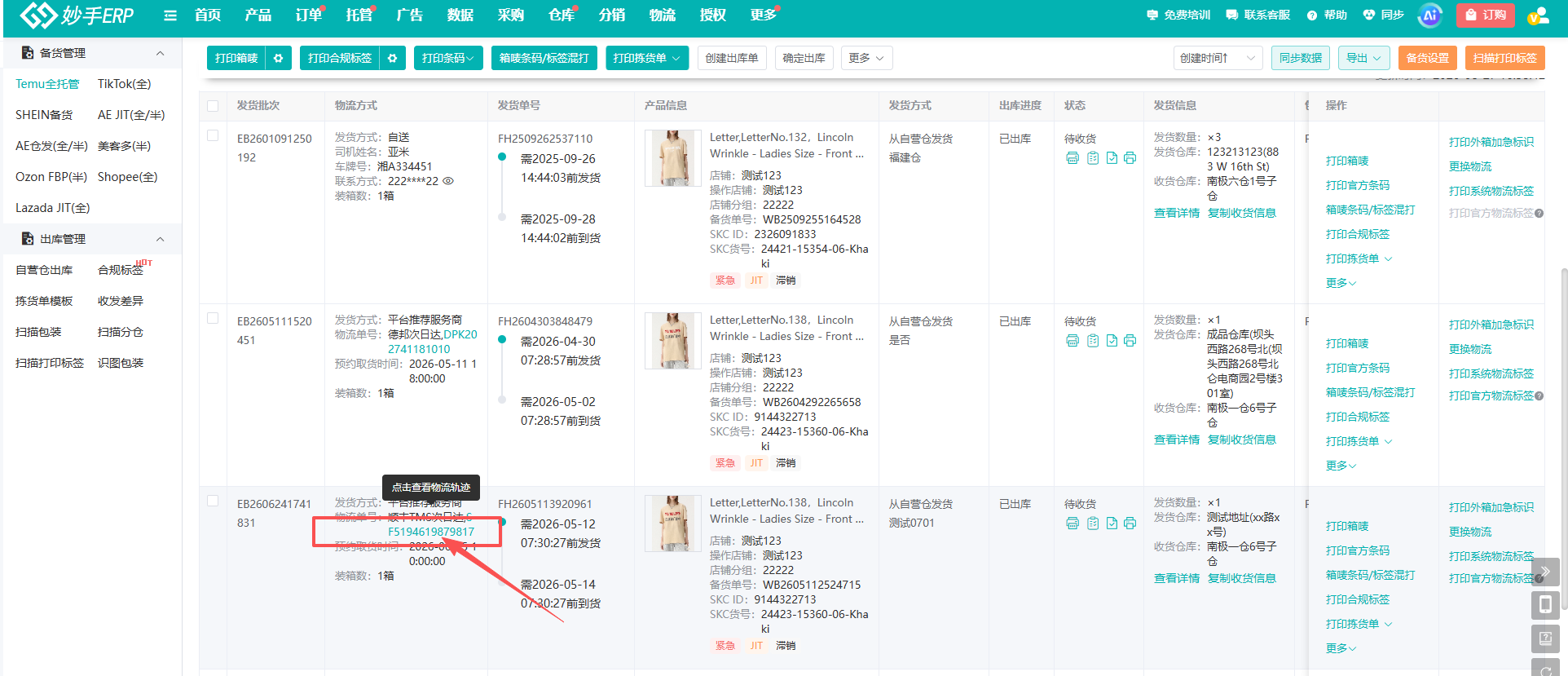Click last printer icon in EB2601091250192 status
The image size is (1568, 676).
point(1130,158)
